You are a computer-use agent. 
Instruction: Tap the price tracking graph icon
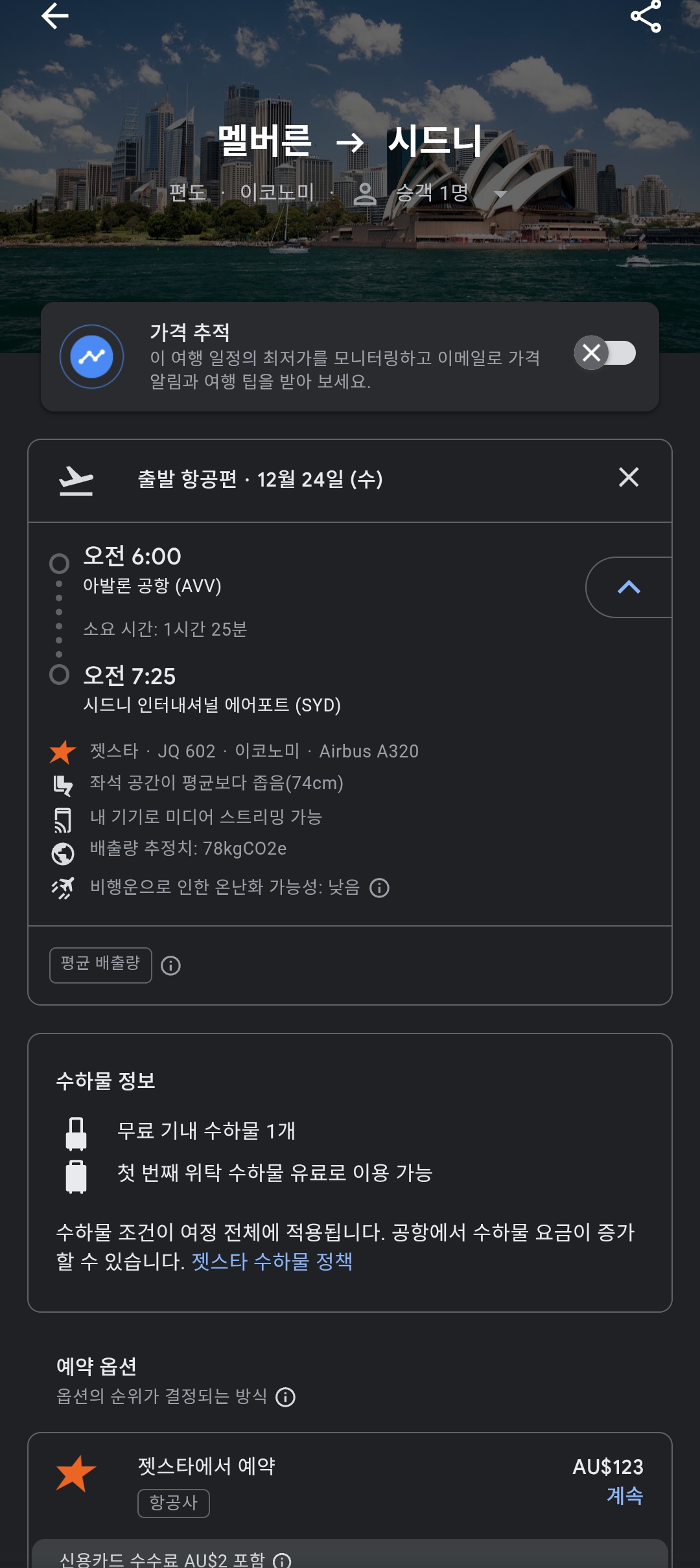point(92,356)
